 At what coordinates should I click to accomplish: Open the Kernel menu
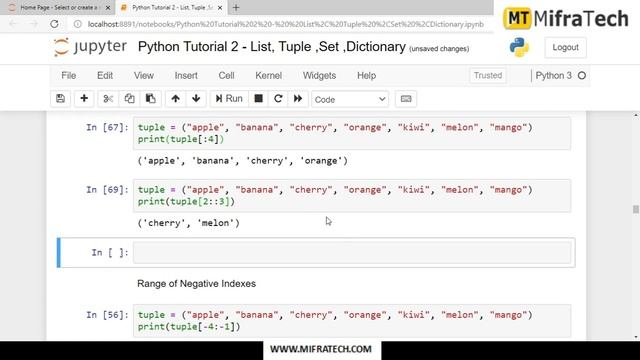[269, 76]
